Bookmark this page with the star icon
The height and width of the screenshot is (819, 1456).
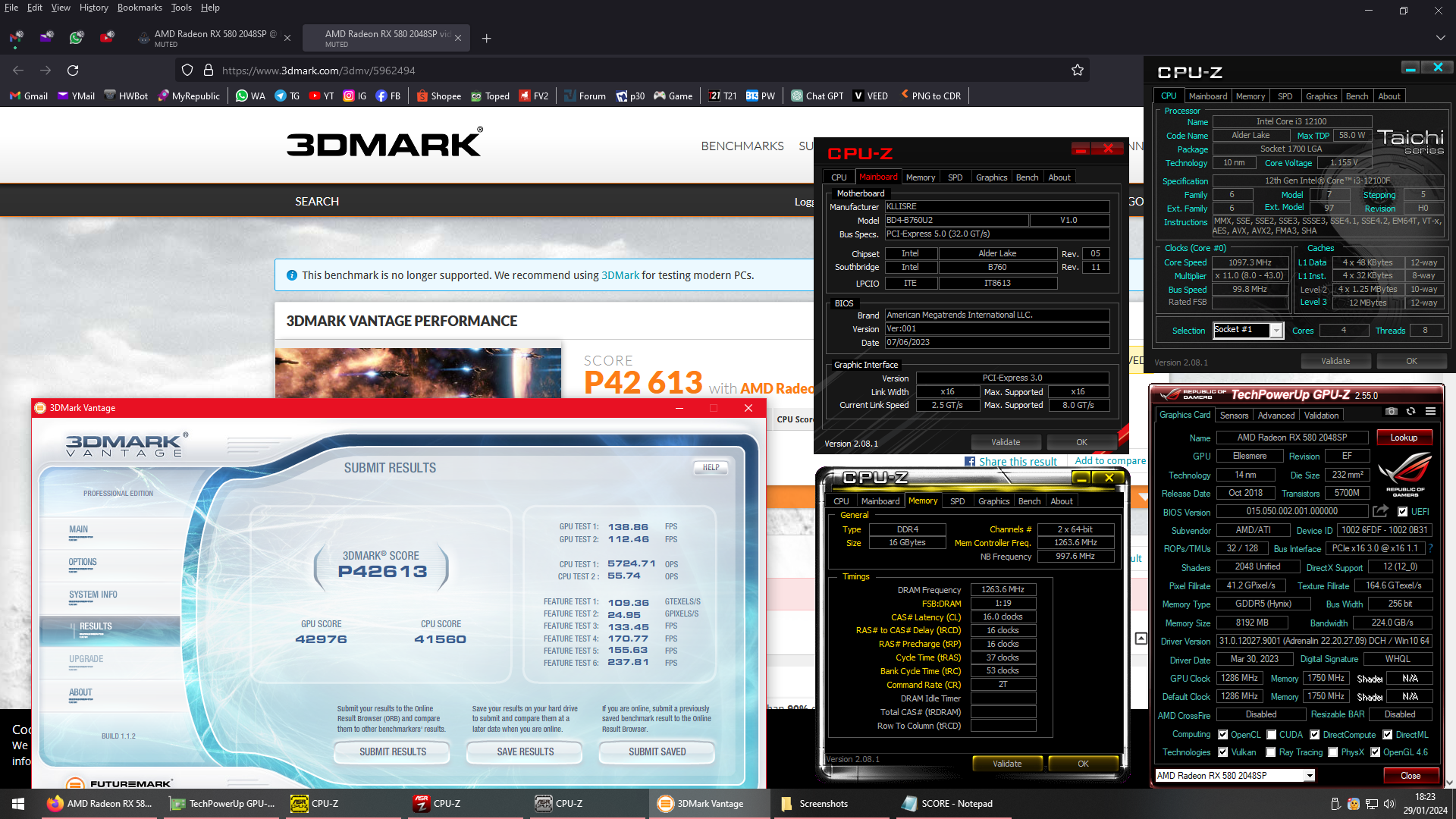tap(1077, 71)
